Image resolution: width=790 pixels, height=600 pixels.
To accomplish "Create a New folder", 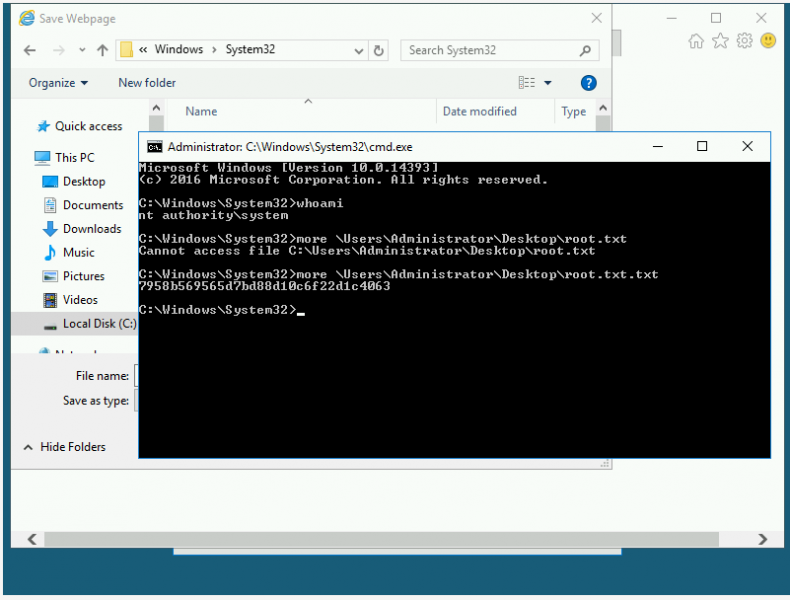I will [x=147, y=83].
